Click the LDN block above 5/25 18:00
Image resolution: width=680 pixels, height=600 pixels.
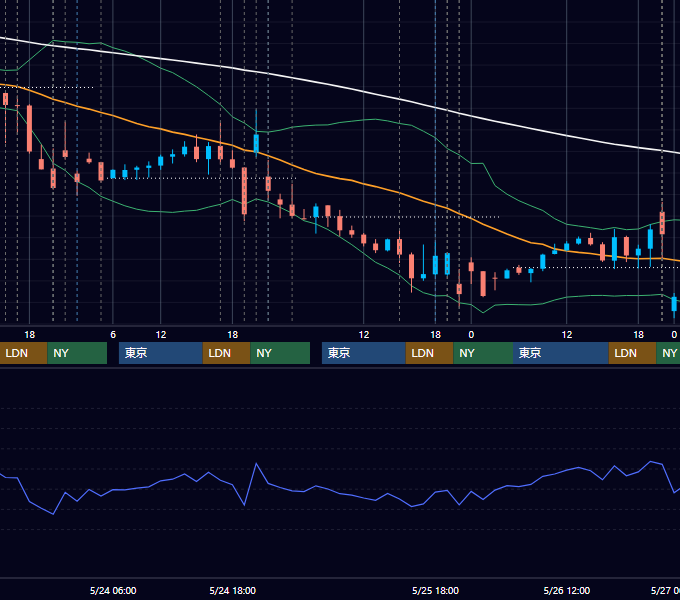tap(429, 353)
